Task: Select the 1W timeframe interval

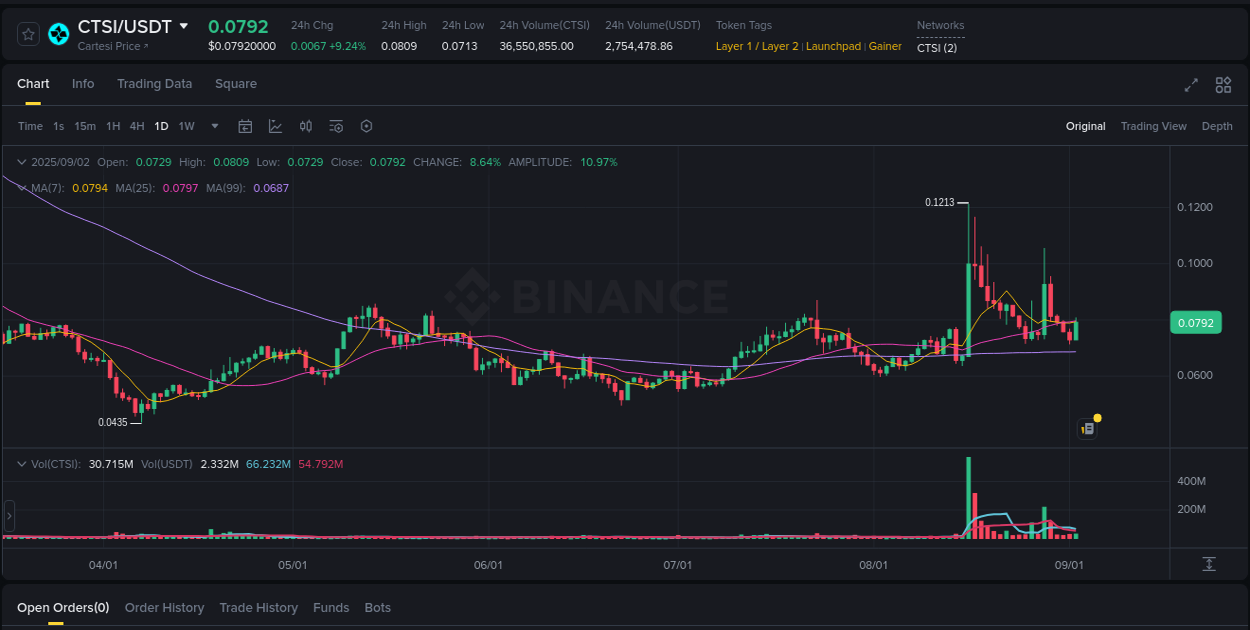Action: (x=186, y=126)
